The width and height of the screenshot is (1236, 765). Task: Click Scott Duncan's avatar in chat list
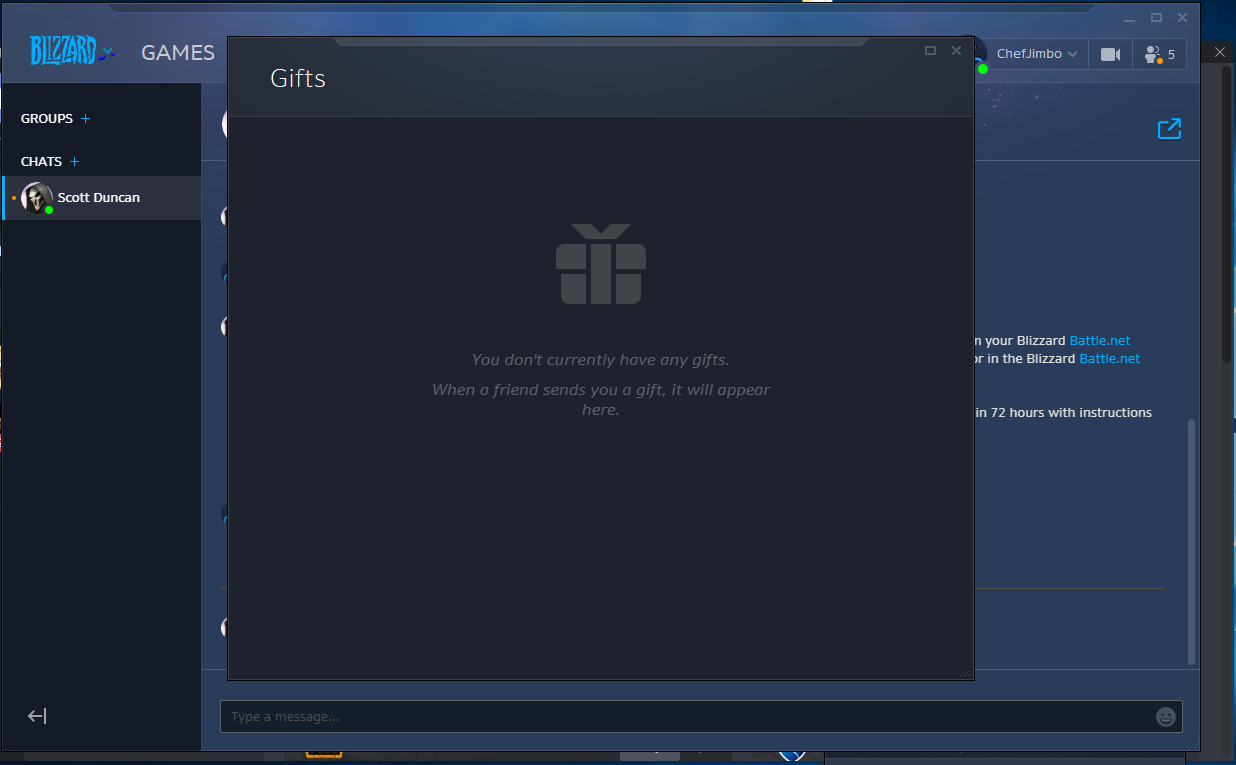(x=37, y=198)
